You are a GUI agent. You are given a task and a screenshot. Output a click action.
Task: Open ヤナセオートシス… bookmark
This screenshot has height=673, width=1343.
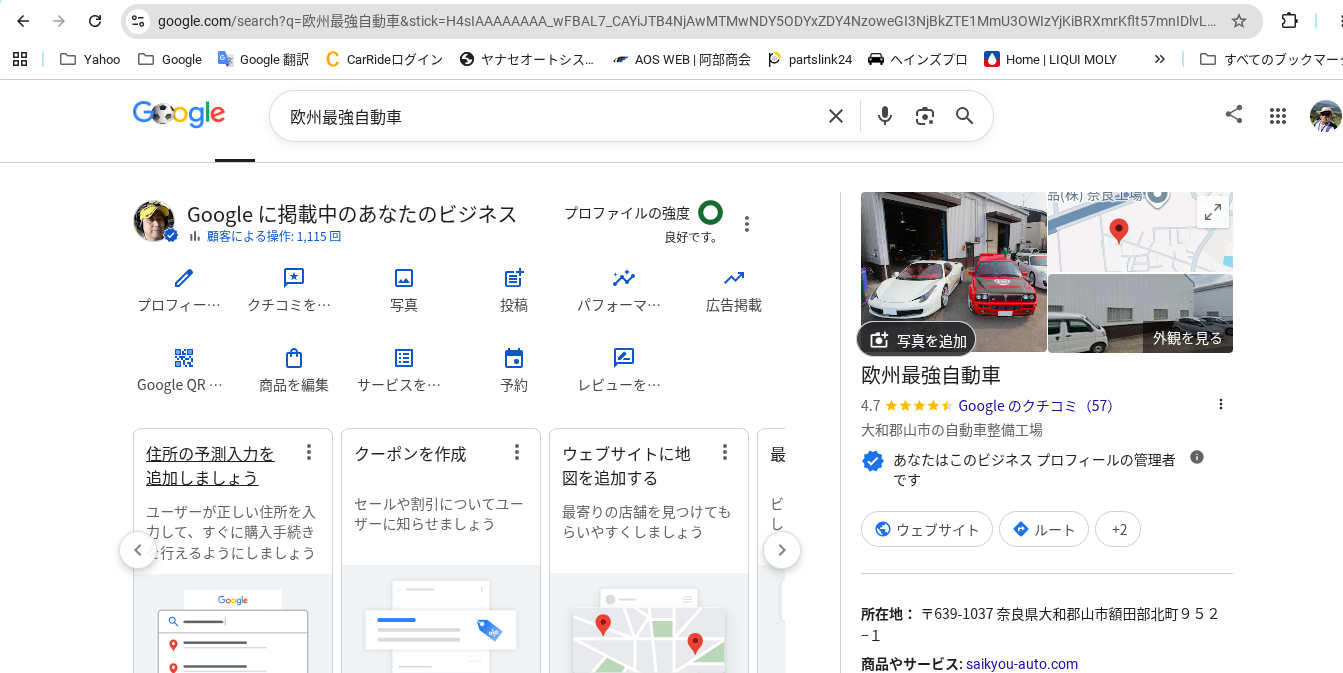point(526,59)
